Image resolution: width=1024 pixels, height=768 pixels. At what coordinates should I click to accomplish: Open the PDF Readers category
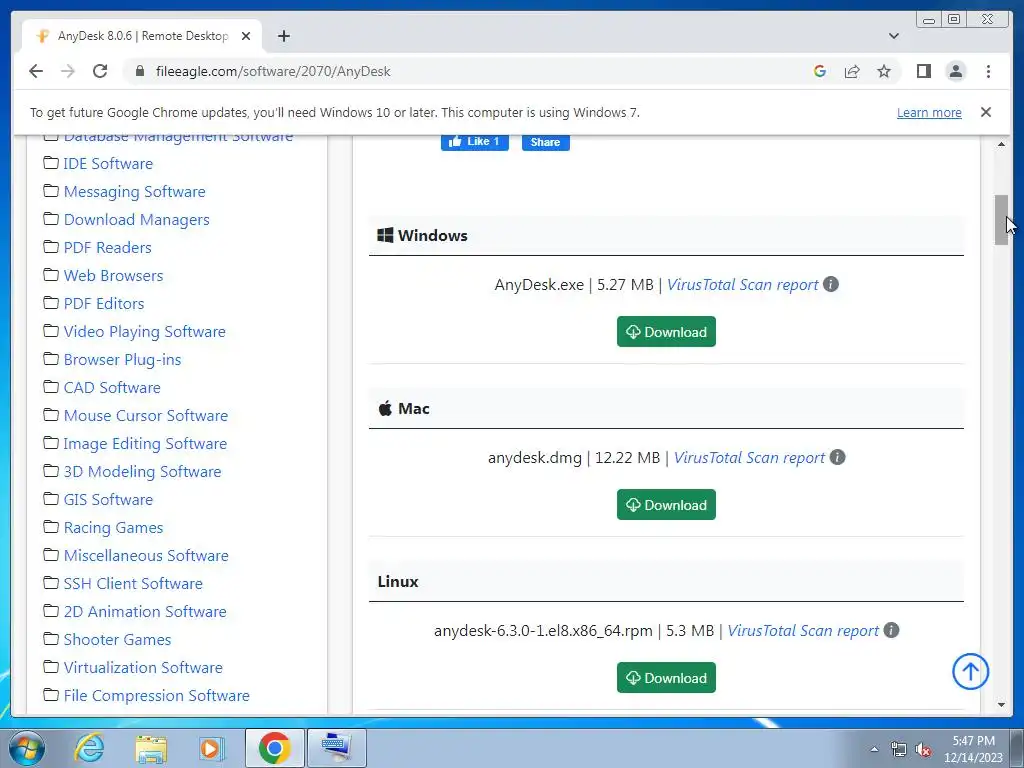pos(107,248)
